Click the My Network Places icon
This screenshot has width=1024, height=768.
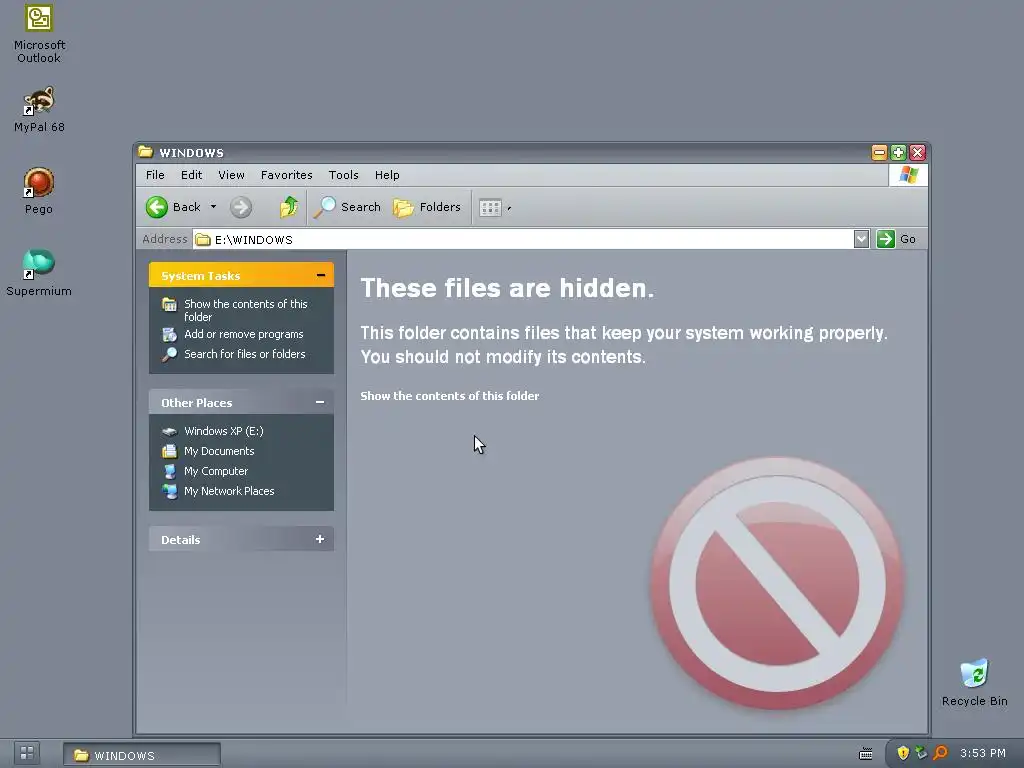[170, 491]
